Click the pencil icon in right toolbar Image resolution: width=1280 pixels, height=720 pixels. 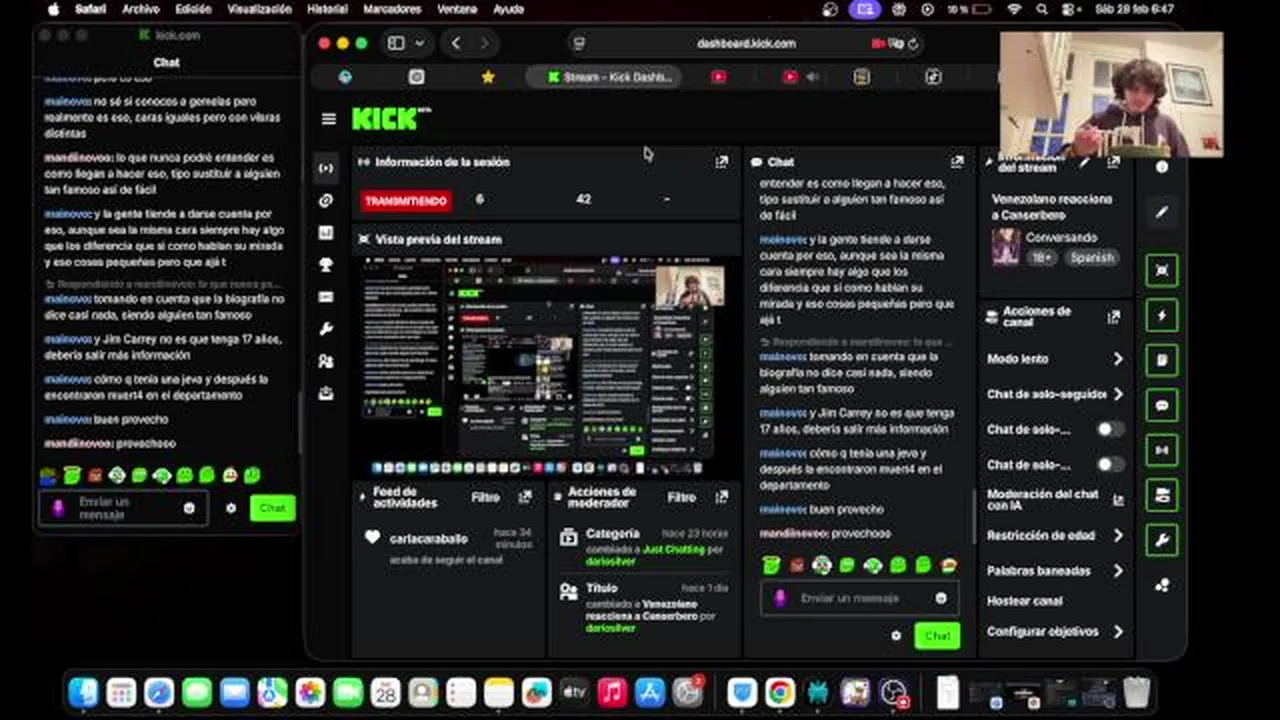pyautogui.click(x=1162, y=213)
